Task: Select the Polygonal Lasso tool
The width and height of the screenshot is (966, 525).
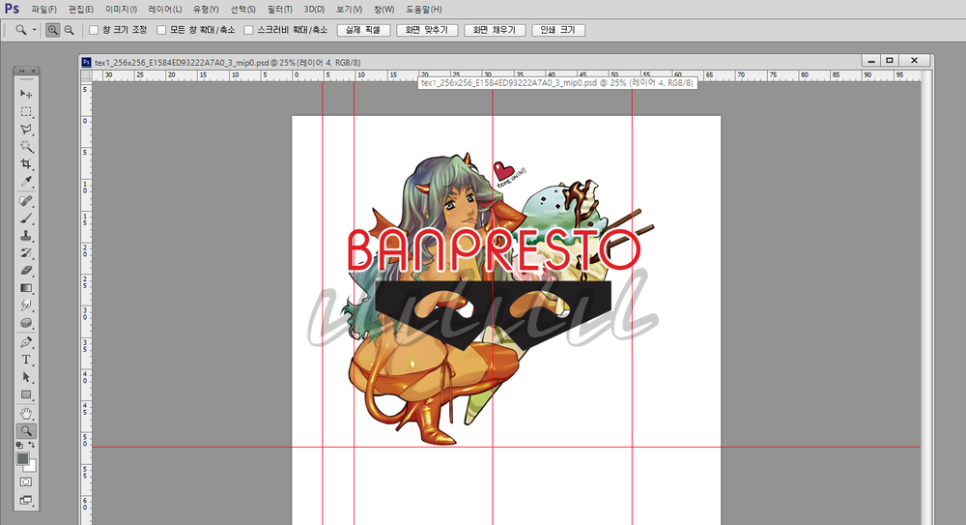Action: (26, 129)
